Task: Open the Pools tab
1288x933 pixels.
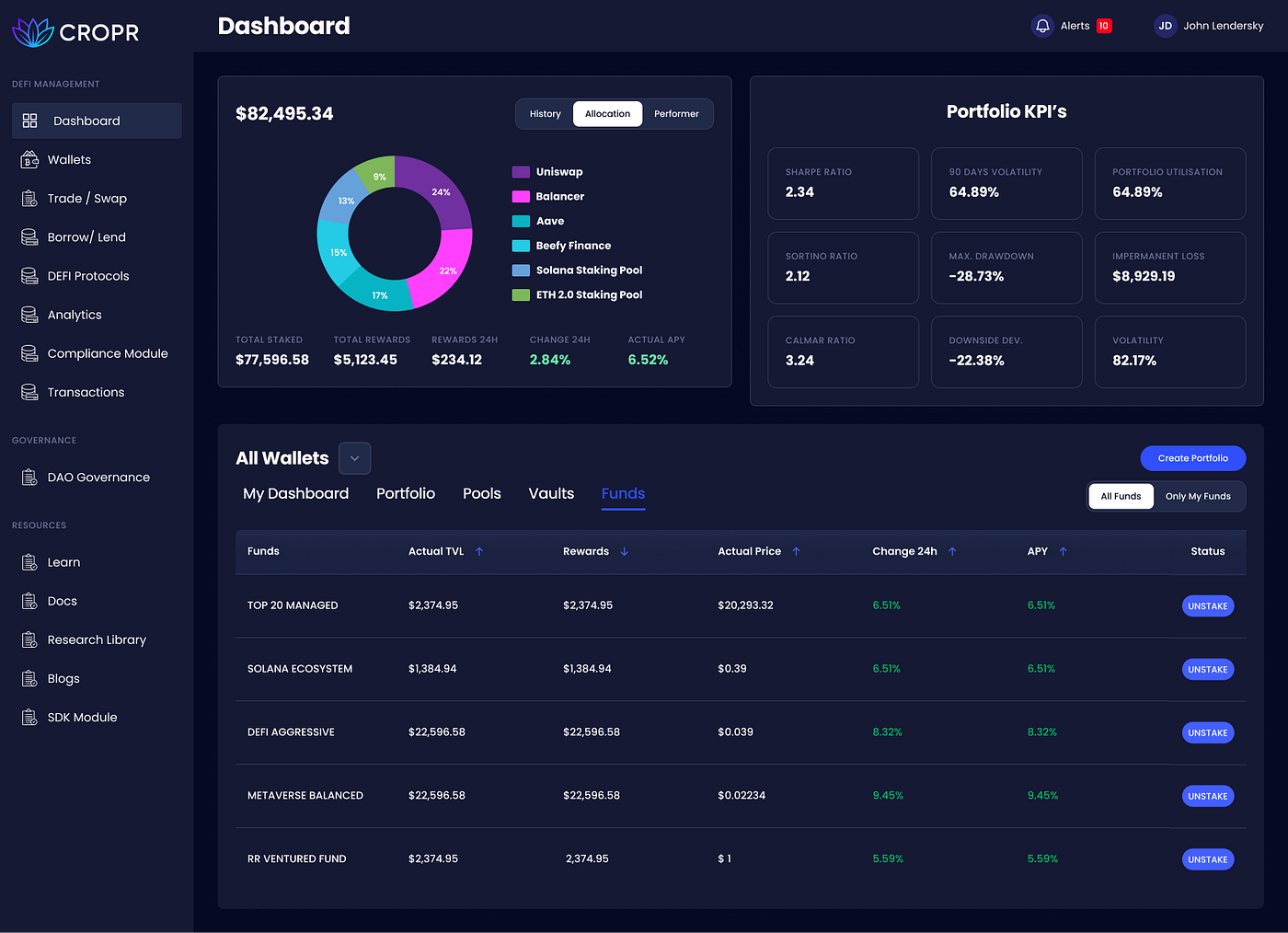Action: point(482,494)
